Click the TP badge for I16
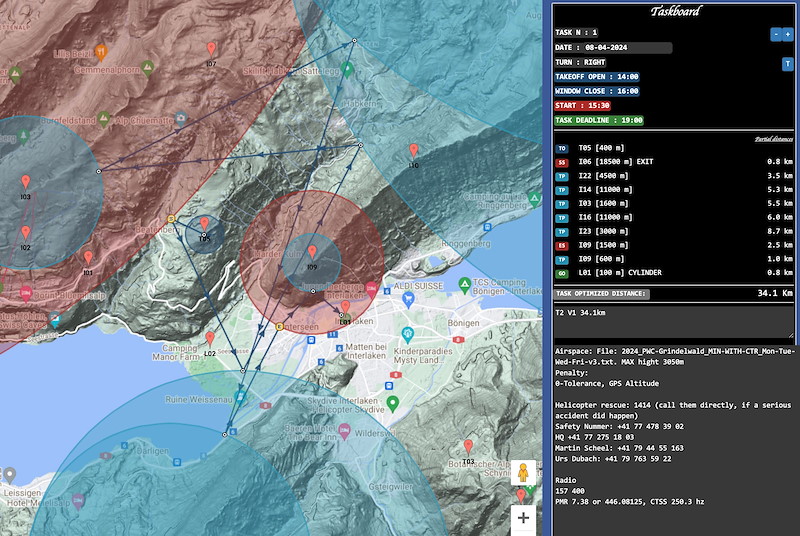The width and height of the screenshot is (800, 536). (562, 218)
